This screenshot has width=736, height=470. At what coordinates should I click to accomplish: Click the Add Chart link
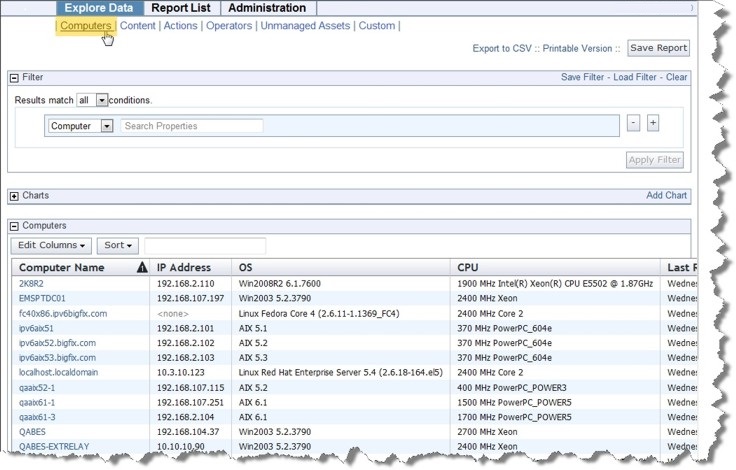(666, 196)
